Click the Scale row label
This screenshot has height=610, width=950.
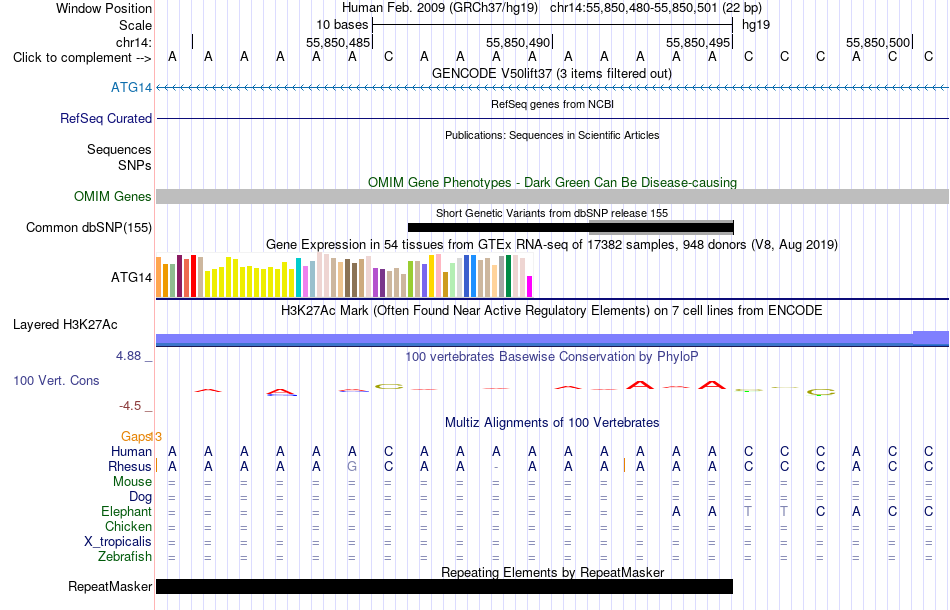(x=135, y=25)
